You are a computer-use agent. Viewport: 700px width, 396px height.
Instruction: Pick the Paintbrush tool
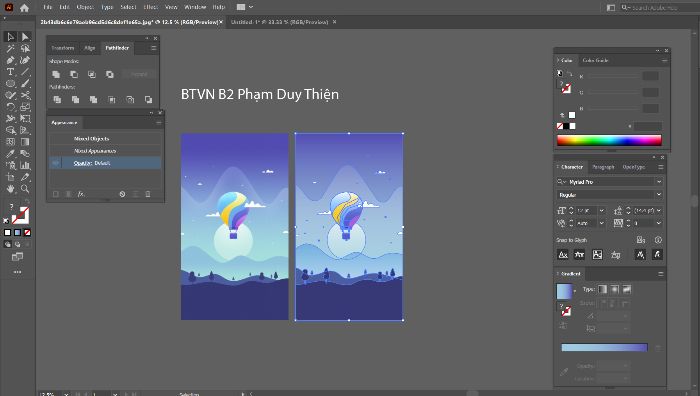pyautogui.click(x=25, y=83)
